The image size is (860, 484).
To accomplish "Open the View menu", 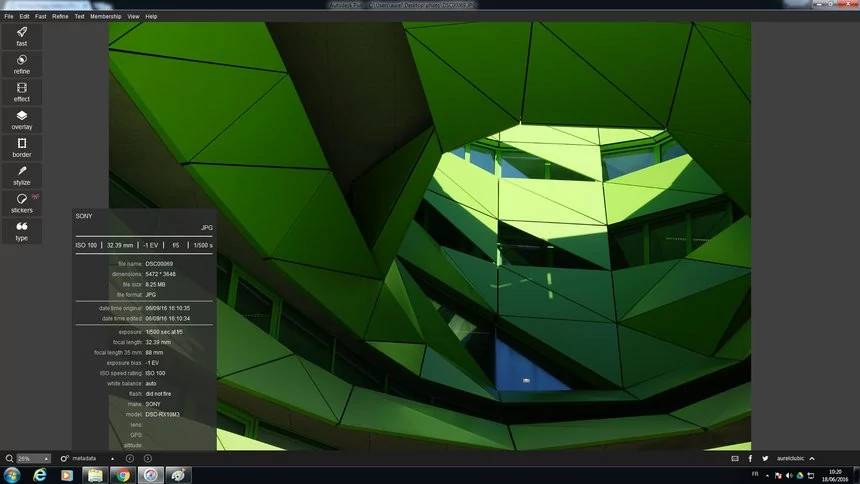I will pos(133,16).
